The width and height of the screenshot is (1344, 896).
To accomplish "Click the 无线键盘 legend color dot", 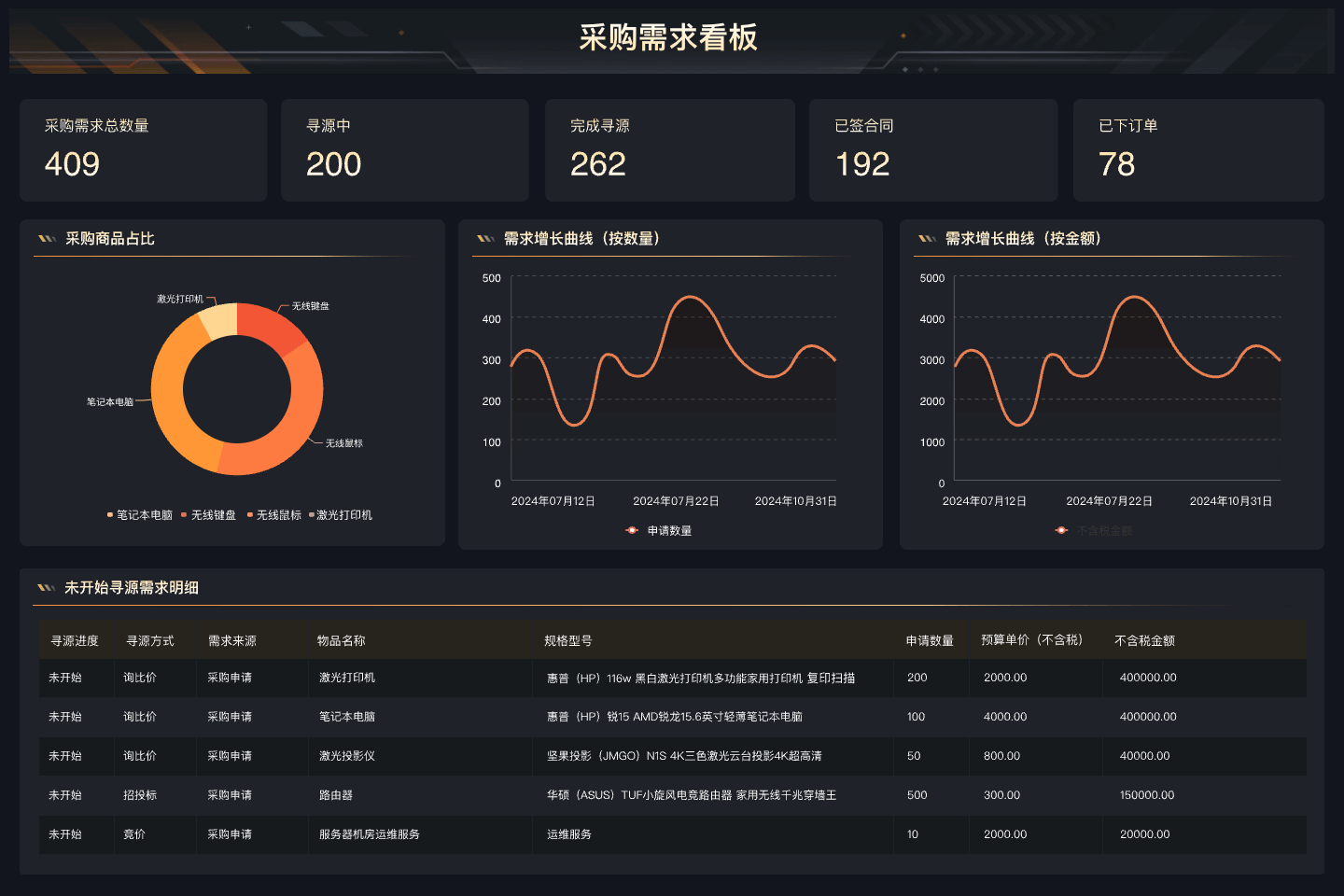I will [185, 515].
